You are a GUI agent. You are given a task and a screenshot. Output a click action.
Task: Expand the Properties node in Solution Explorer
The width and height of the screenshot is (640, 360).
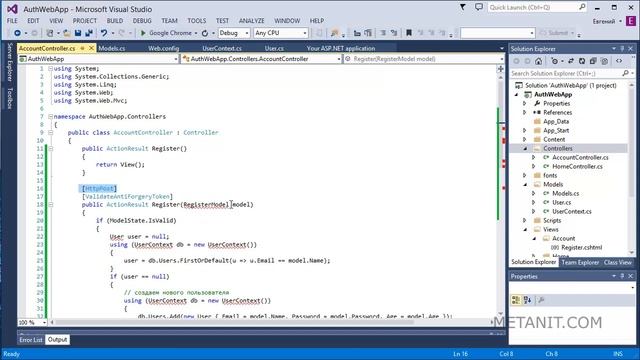click(x=525, y=104)
